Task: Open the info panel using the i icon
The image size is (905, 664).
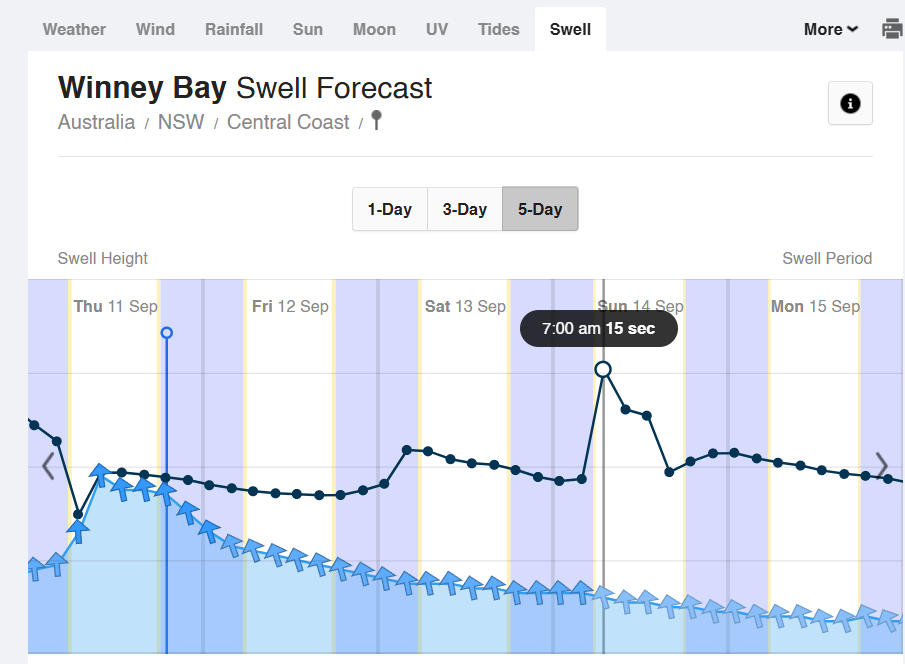Action: [850, 103]
